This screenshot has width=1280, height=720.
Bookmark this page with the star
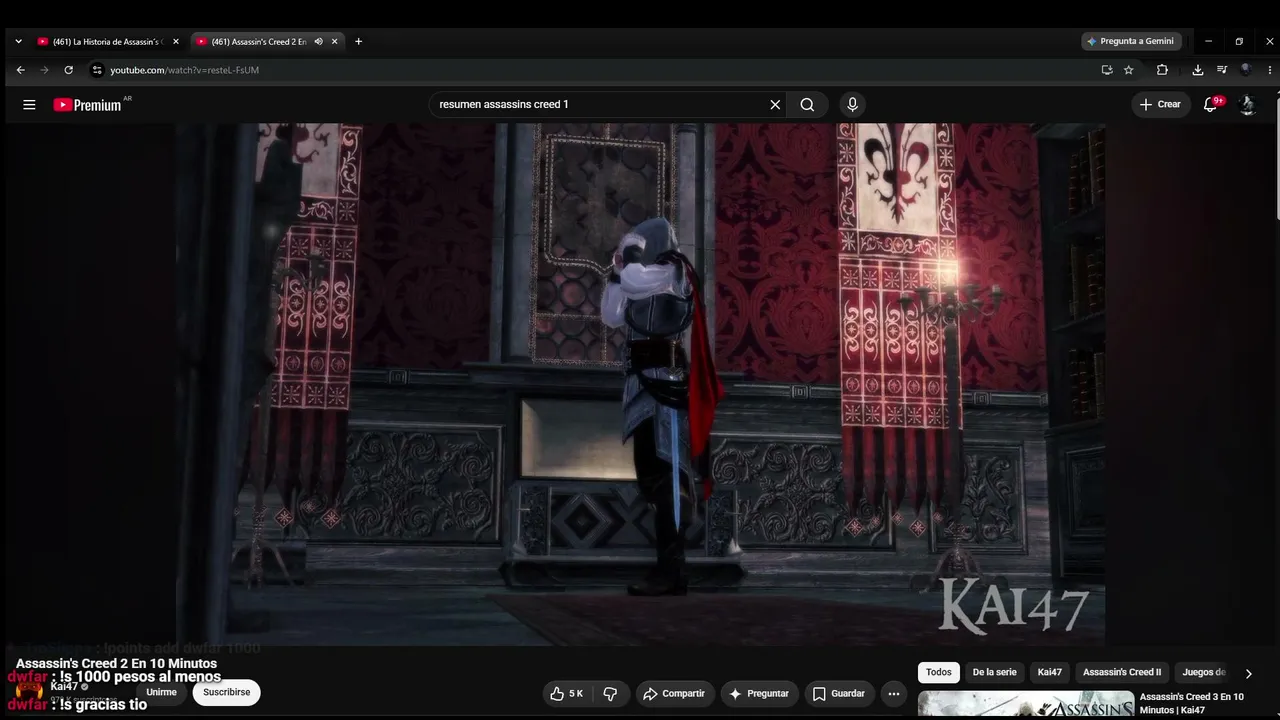1129,70
